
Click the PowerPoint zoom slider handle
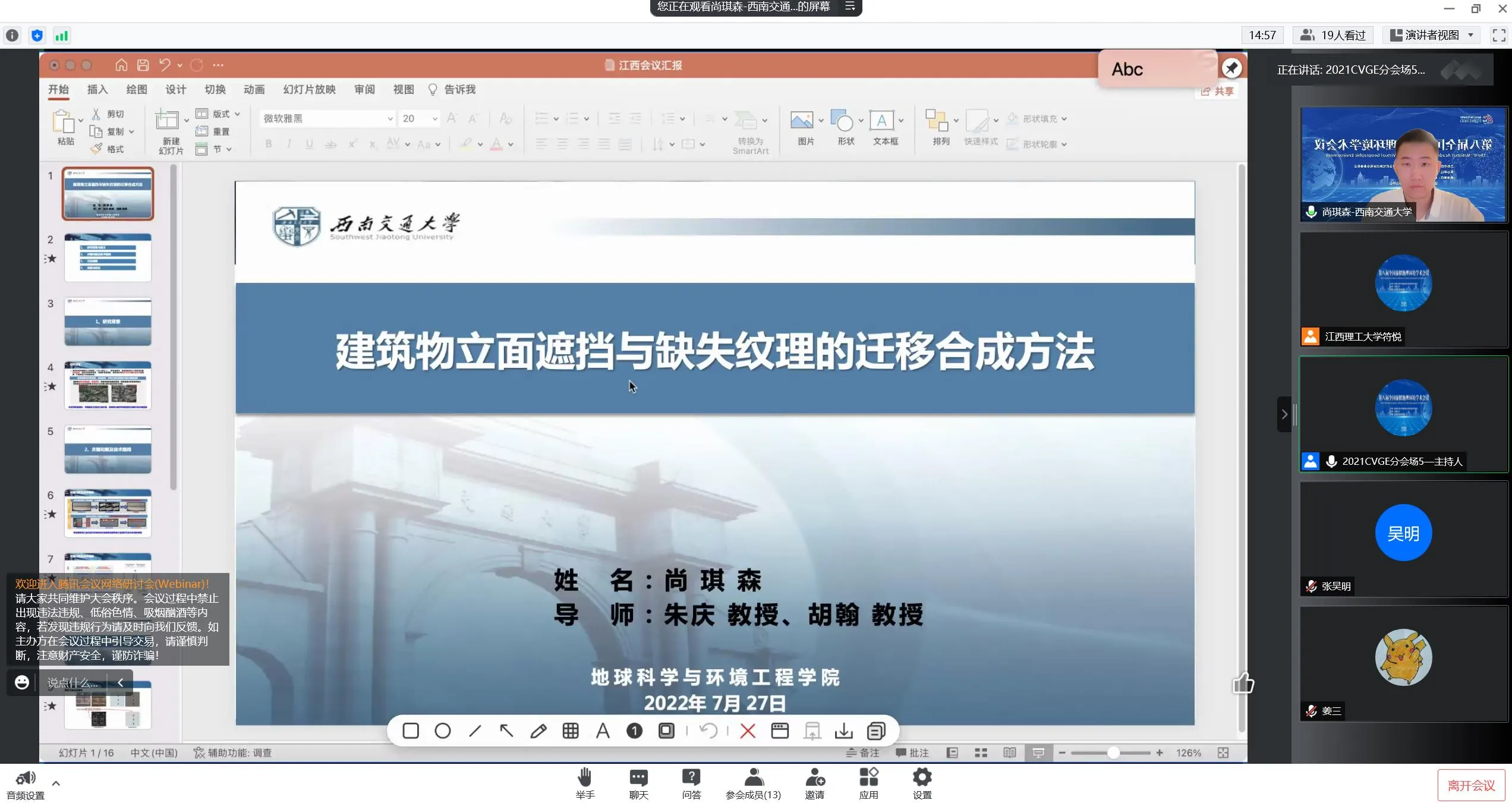[x=1113, y=752]
